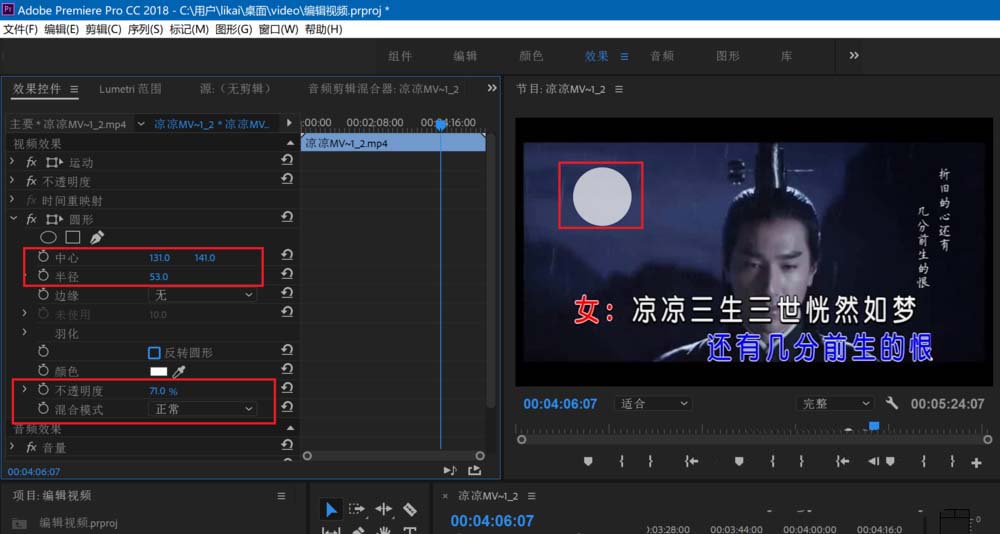
Task: Pick a color with the 颜色 eyedropper
Action: 179,372
